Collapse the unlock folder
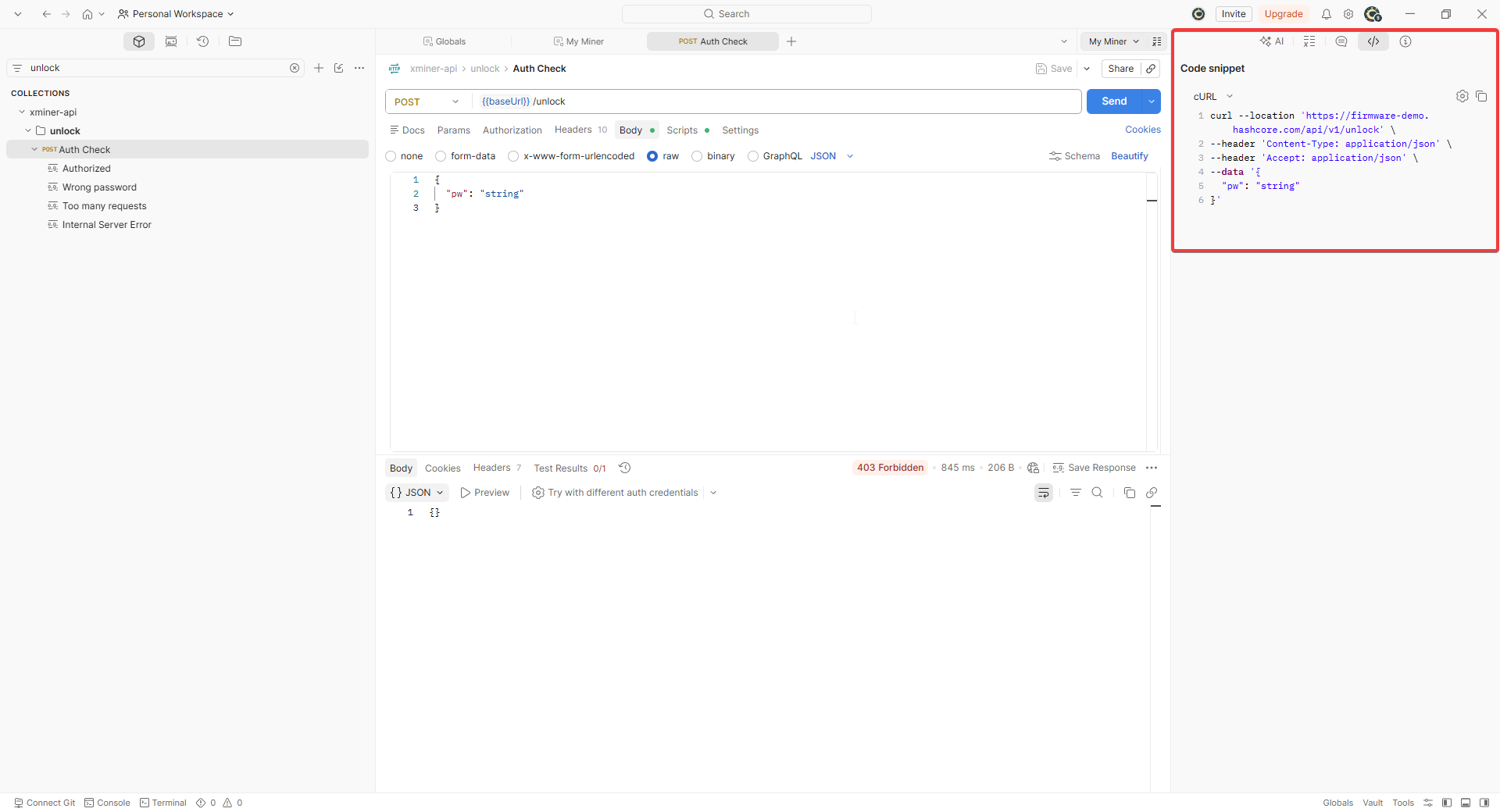1500x812 pixels. (x=28, y=131)
